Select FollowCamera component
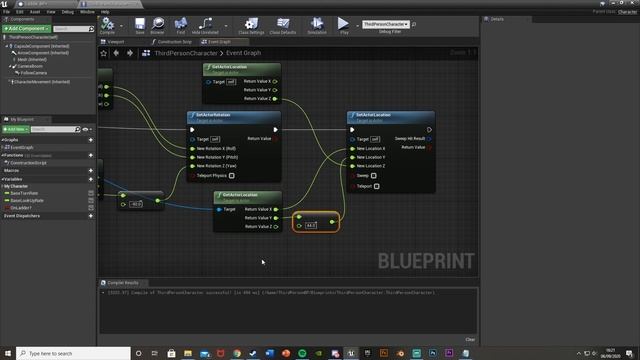Image resolution: width=640 pixels, height=360 pixels. (33, 73)
